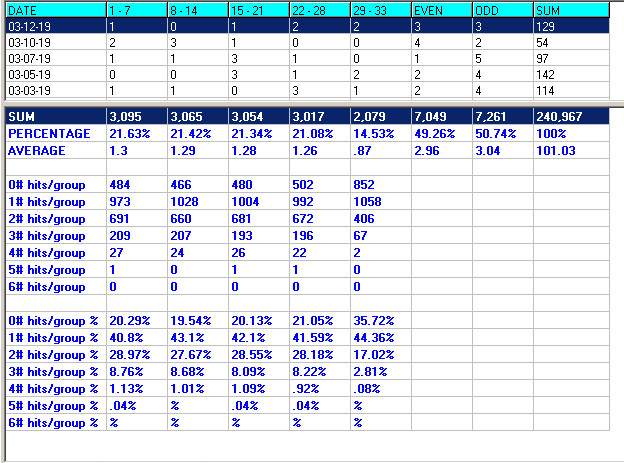
Task: Click count 1058 in 1# hits/group row
Action: 367,202
